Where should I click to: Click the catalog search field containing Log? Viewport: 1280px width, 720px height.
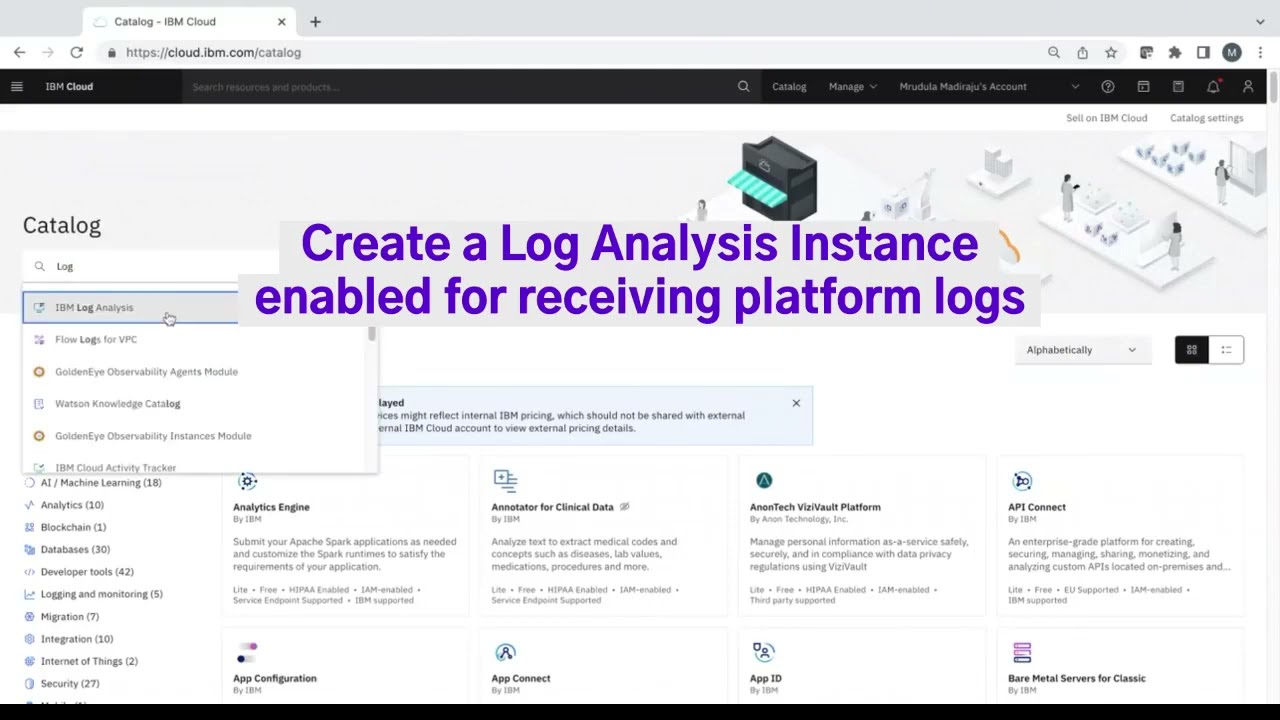tap(150, 267)
